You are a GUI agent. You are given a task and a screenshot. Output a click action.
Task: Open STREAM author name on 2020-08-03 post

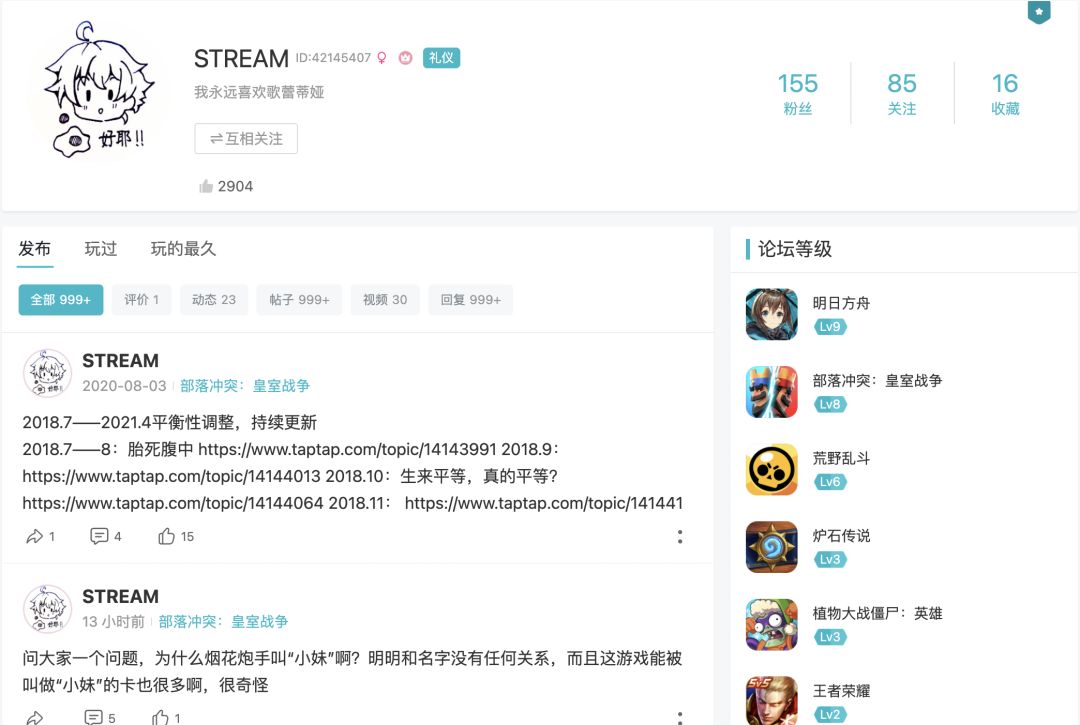[x=121, y=361]
